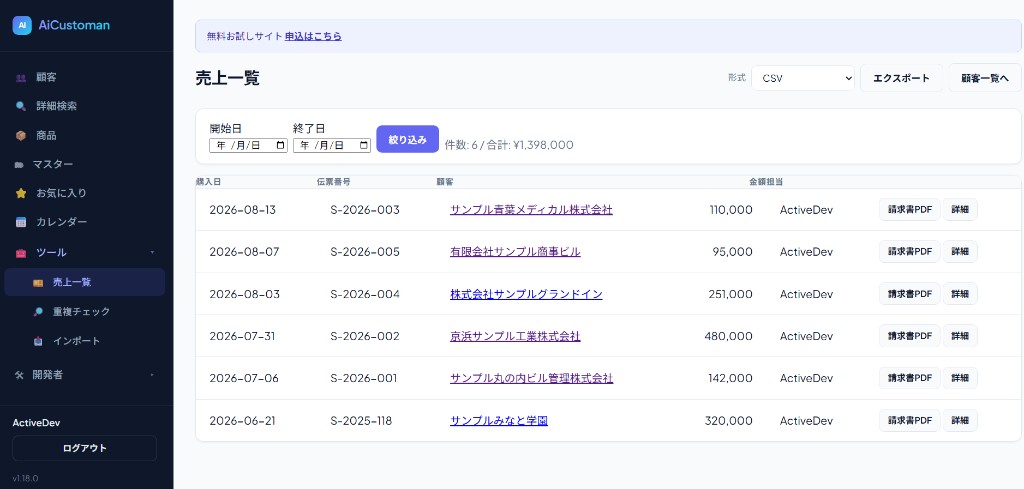Click the 終了日 date input field
This screenshot has height=489, width=1024.
point(332,146)
